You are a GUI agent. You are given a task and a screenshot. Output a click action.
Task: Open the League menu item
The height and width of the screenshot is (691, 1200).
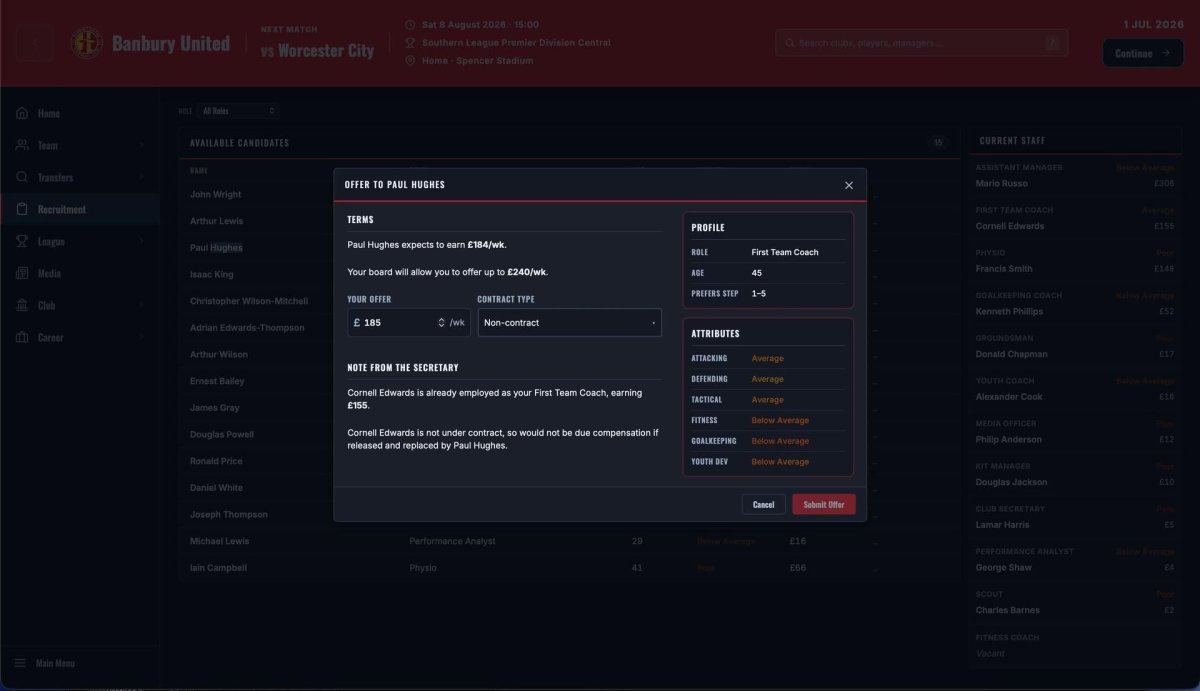coord(79,241)
